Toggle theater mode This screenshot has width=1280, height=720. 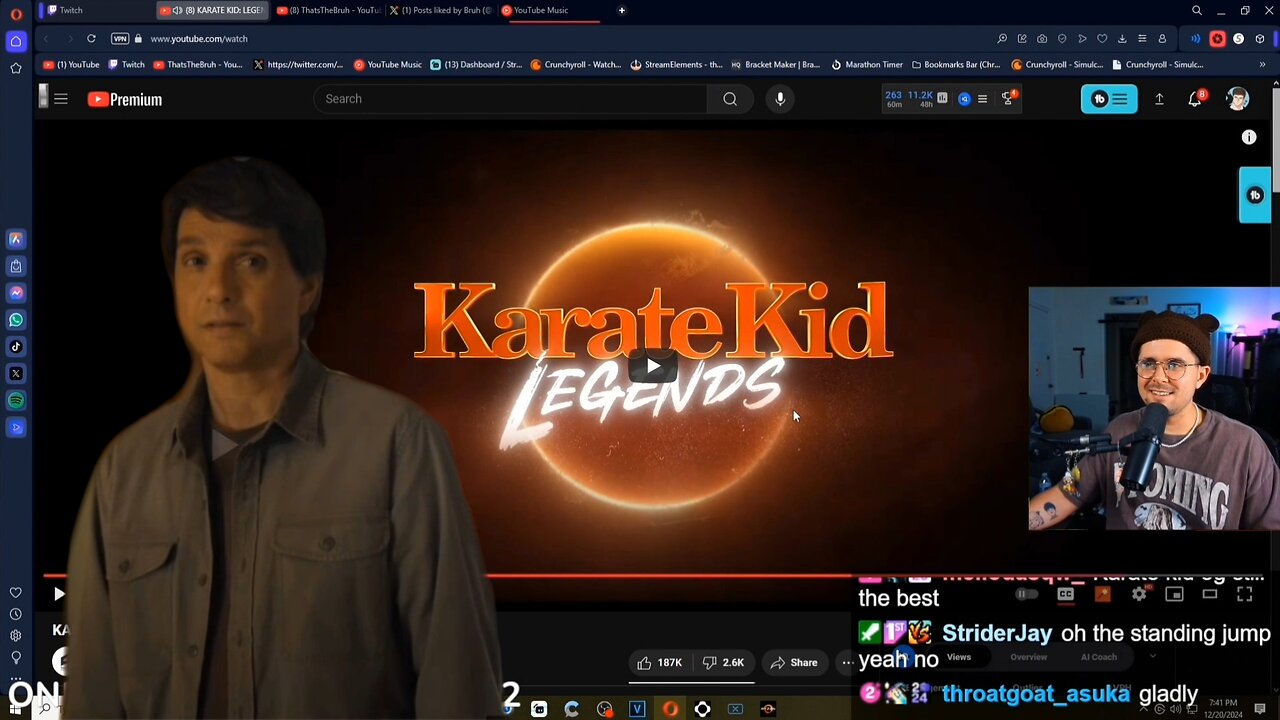[x=1210, y=594]
